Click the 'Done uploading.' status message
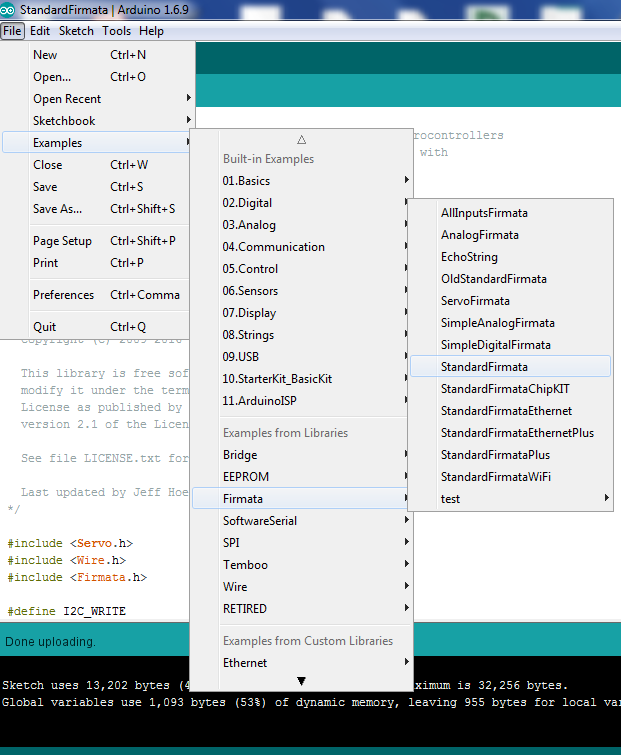This screenshot has width=621, height=755. (x=51, y=642)
